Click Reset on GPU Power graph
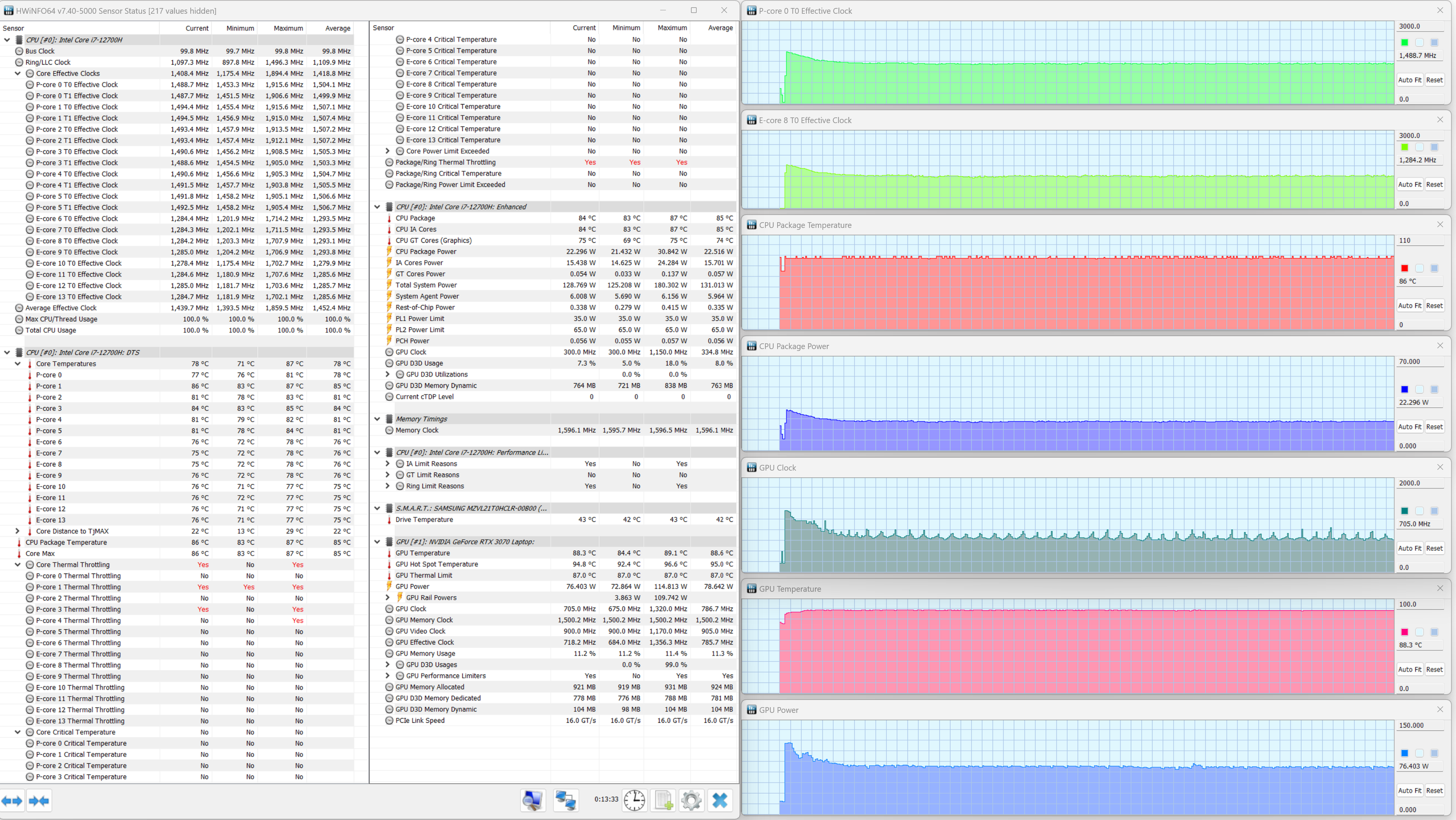The width and height of the screenshot is (1456, 820). 1434,790
